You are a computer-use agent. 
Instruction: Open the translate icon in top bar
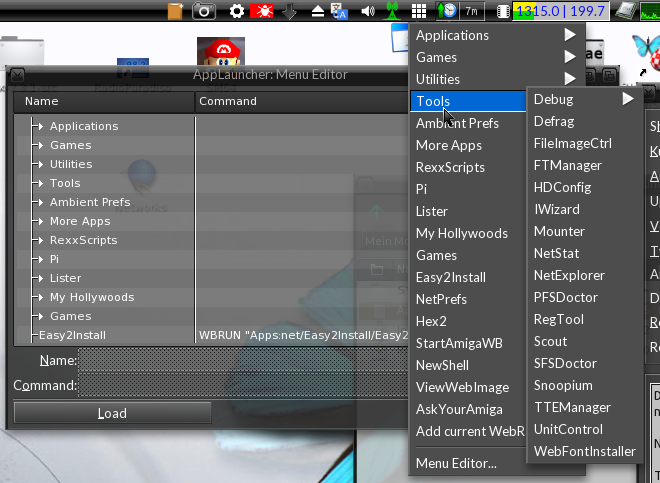[340, 11]
